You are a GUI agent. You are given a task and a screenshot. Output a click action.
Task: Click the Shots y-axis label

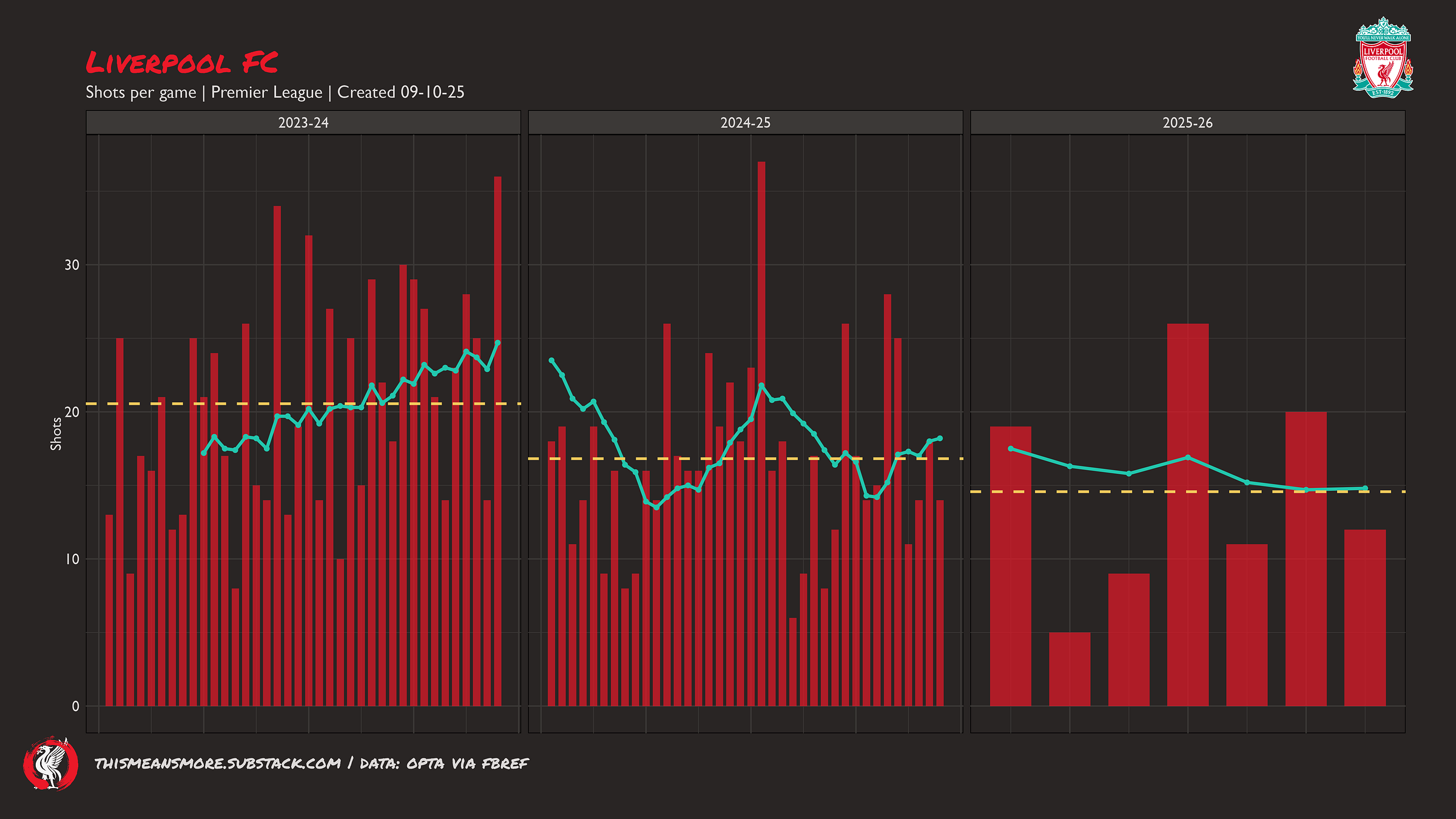pyautogui.click(x=56, y=433)
